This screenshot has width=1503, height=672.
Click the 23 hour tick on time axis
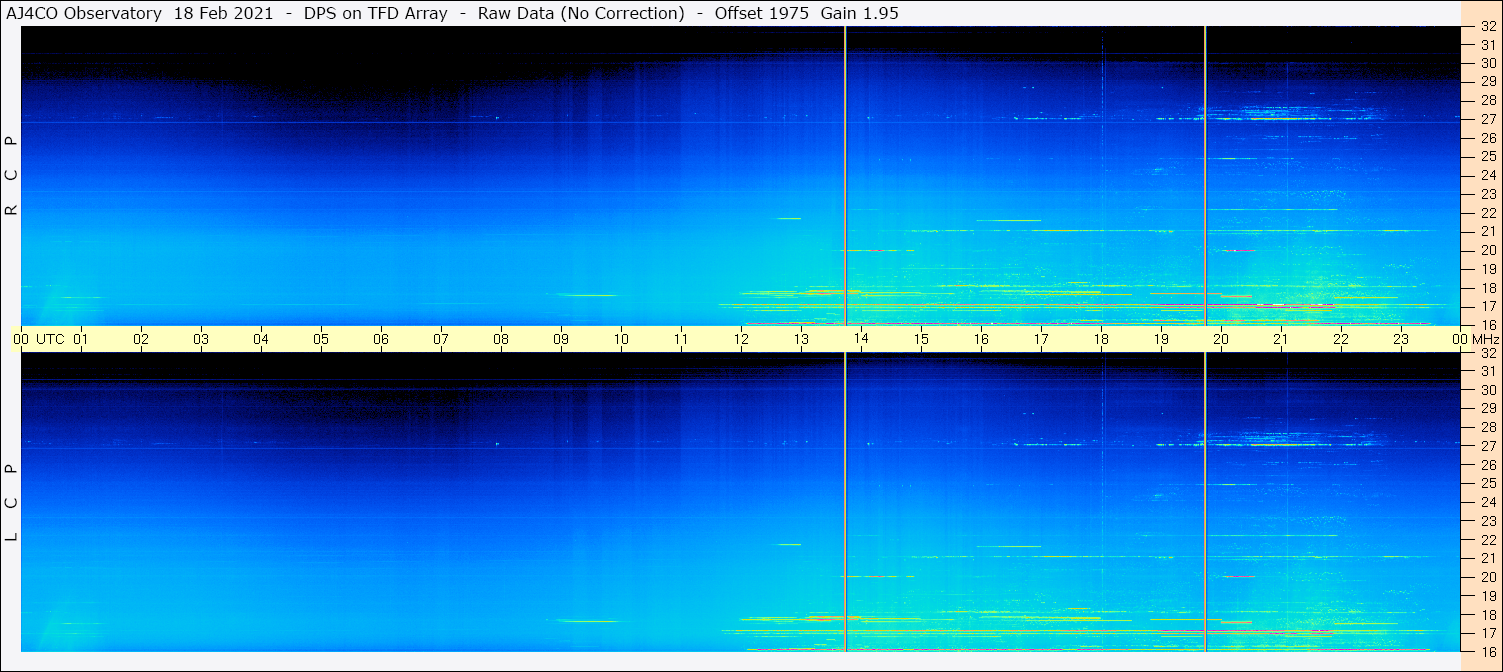(1401, 339)
